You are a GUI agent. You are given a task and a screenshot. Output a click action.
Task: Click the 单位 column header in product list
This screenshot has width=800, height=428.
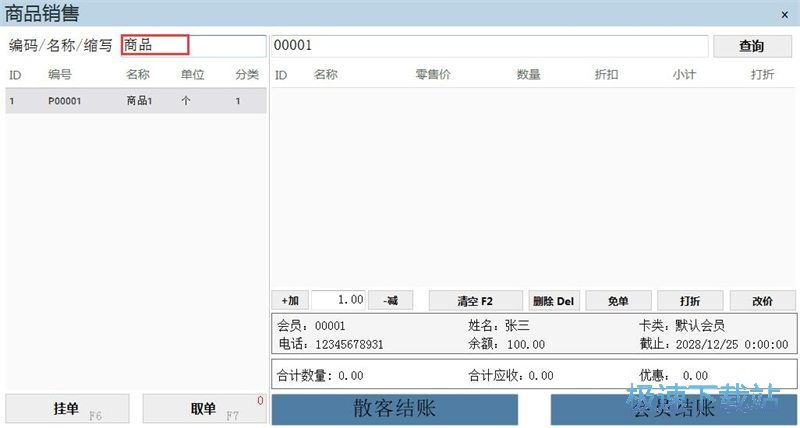(192, 74)
